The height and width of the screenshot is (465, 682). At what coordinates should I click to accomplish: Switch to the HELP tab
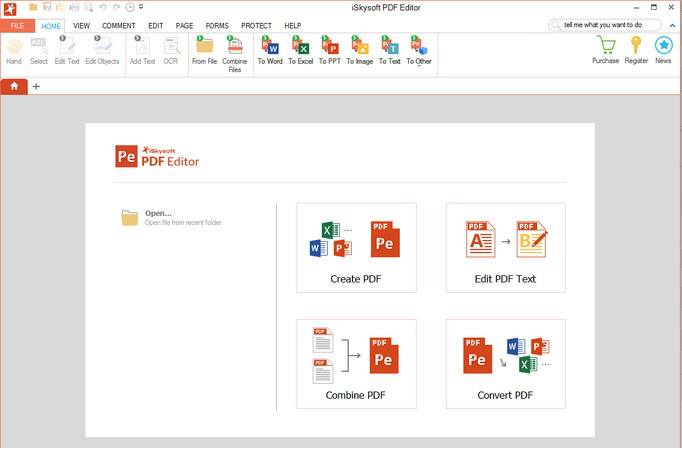[x=293, y=26]
